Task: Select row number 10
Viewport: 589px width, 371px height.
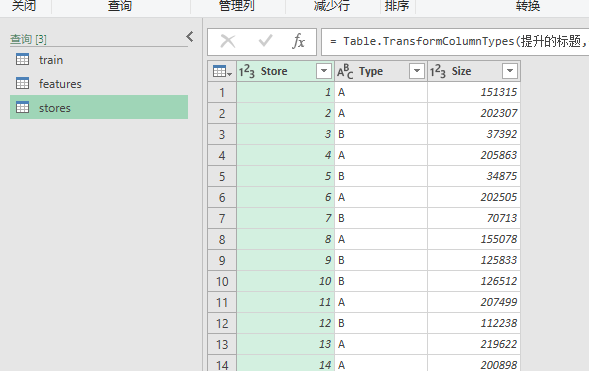Action: point(222,282)
